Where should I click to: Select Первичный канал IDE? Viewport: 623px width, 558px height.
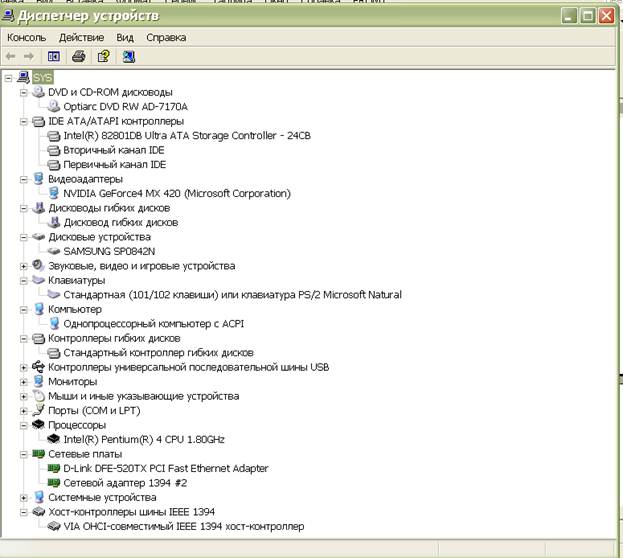pyautogui.click(x=114, y=164)
